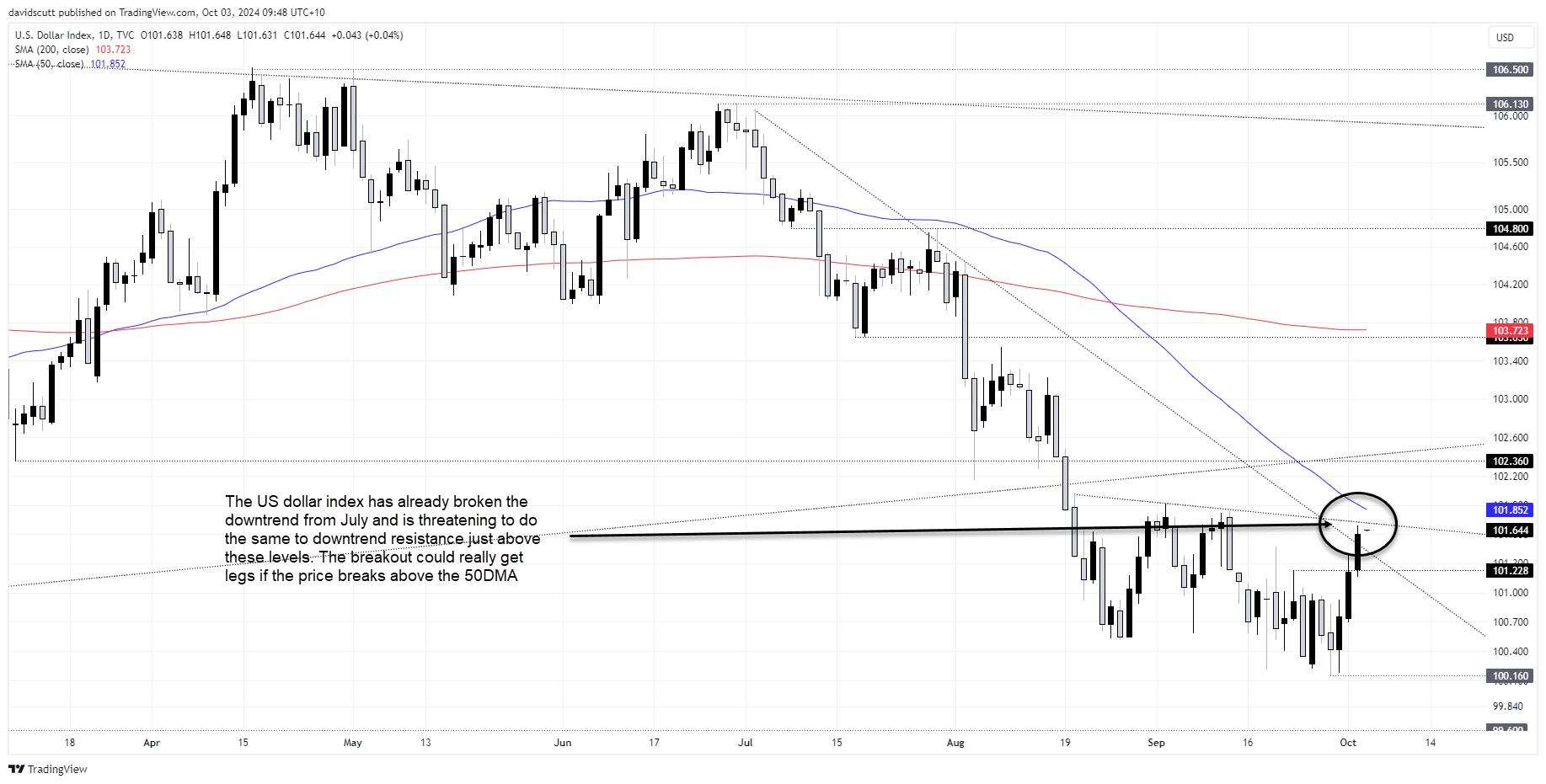1546x784 pixels.
Task: Click the red 103.723 SMA value in legend
Action: pyautogui.click(x=113, y=50)
